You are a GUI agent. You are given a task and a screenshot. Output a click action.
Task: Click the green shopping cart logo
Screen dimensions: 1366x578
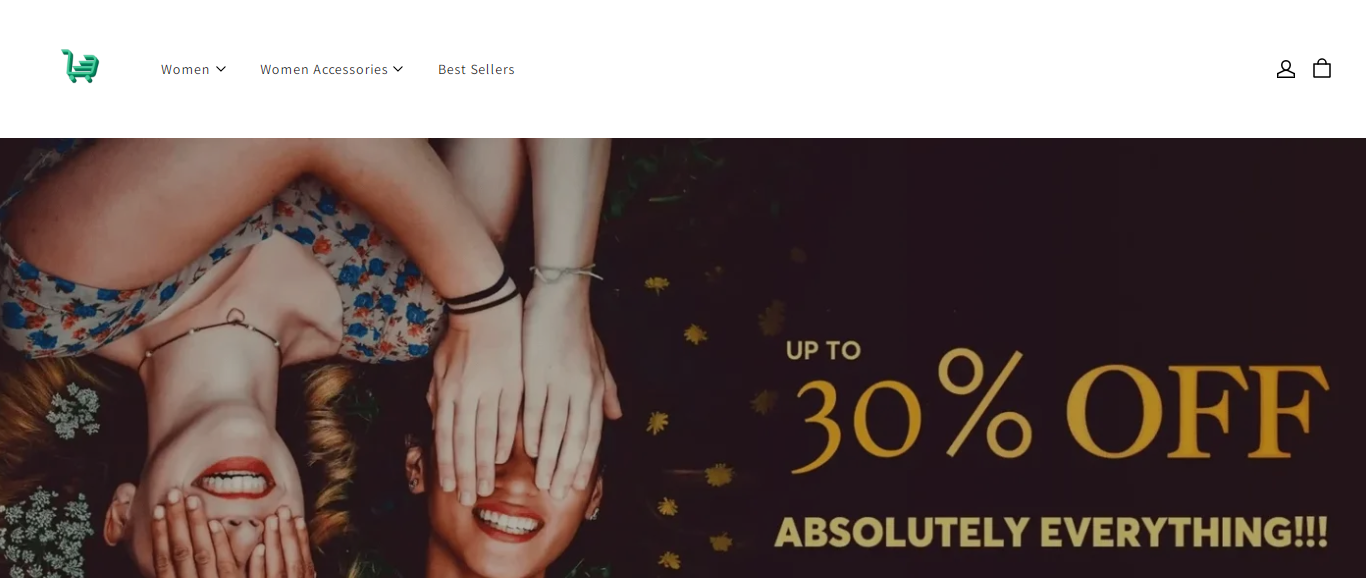coord(80,66)
